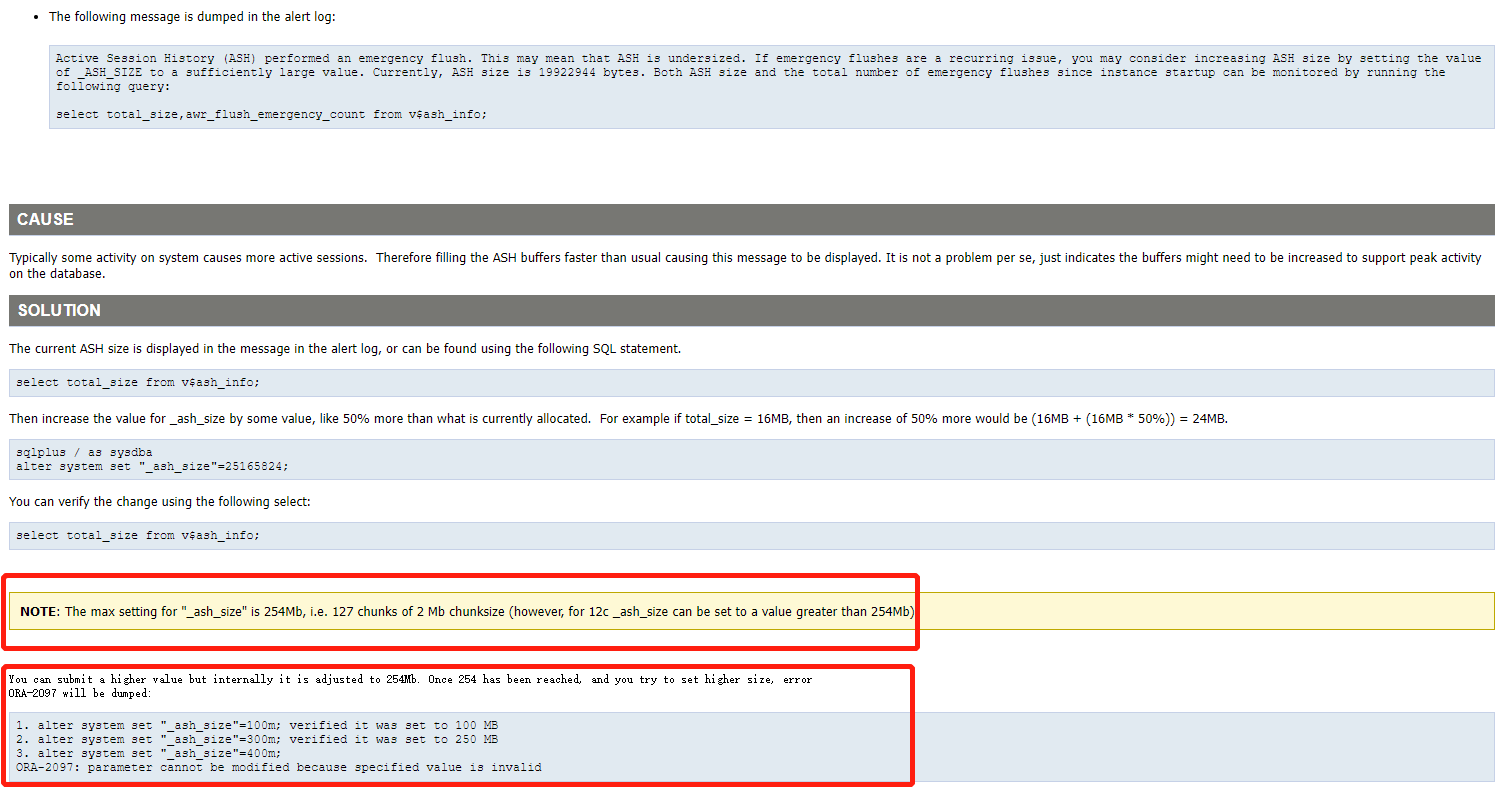
Task: Click the 'alter system set "_ash_size"=25165824;' line
Action: click(x=152, y=466)
